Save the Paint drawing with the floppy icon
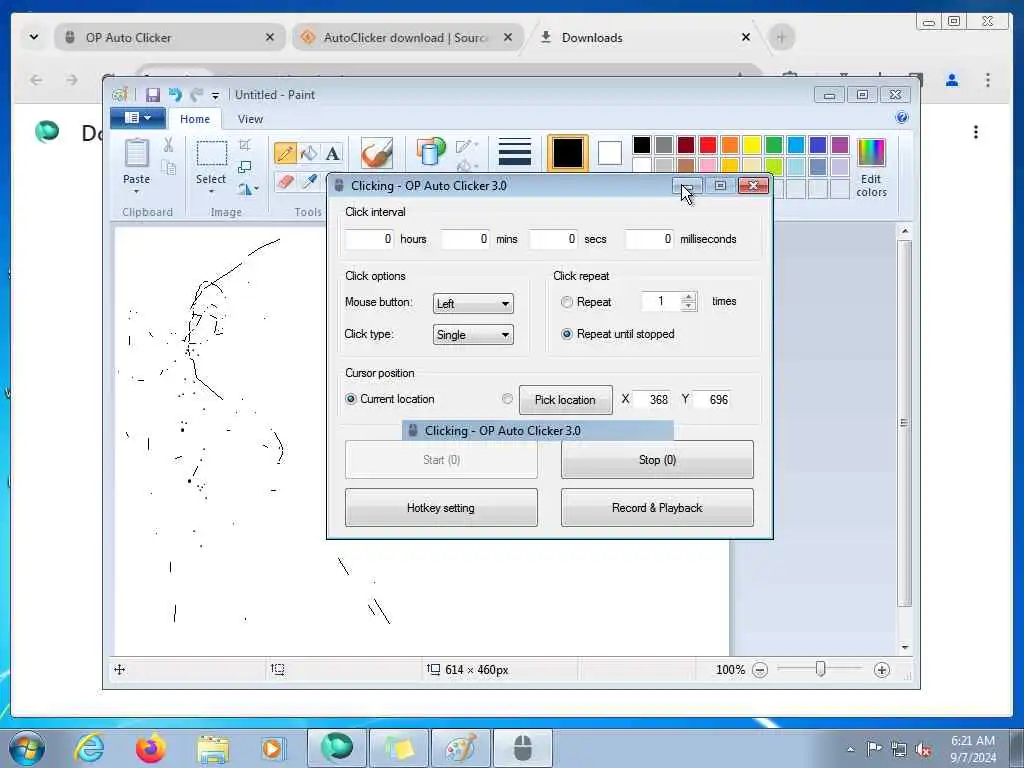This screenshot has width=1024, height=768. pyautogui.click(x=153, y=95)
